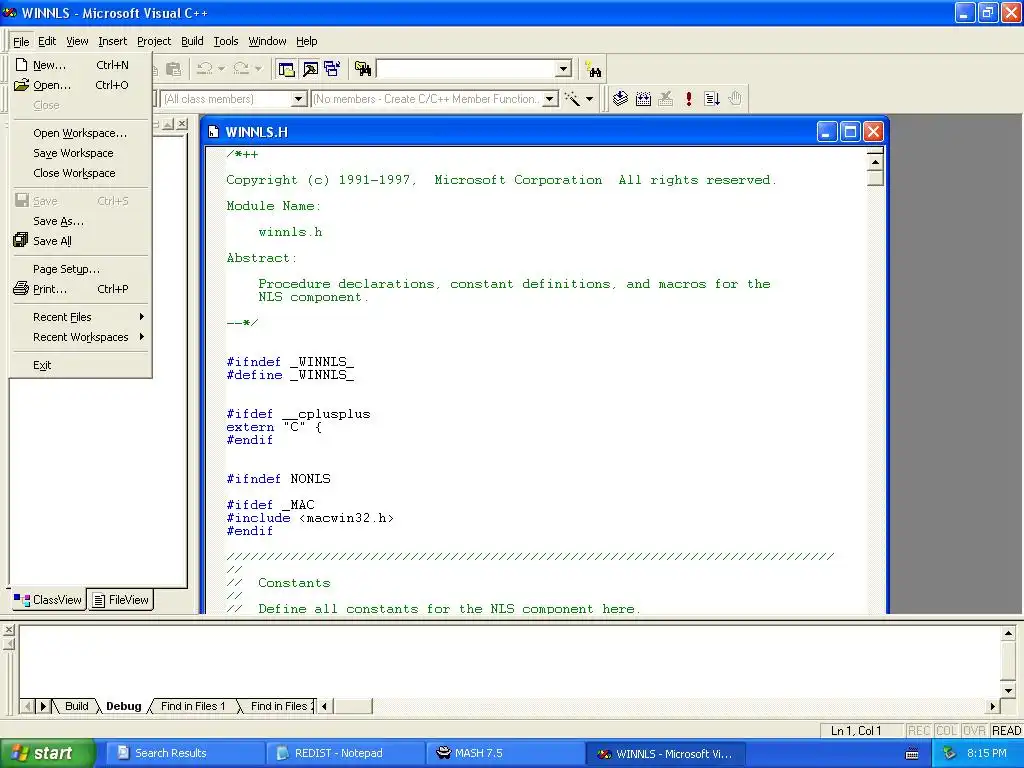The width and height of the screenshot is (1024, 768).
Task: Select the Build output tab
Action: [76, 706]
